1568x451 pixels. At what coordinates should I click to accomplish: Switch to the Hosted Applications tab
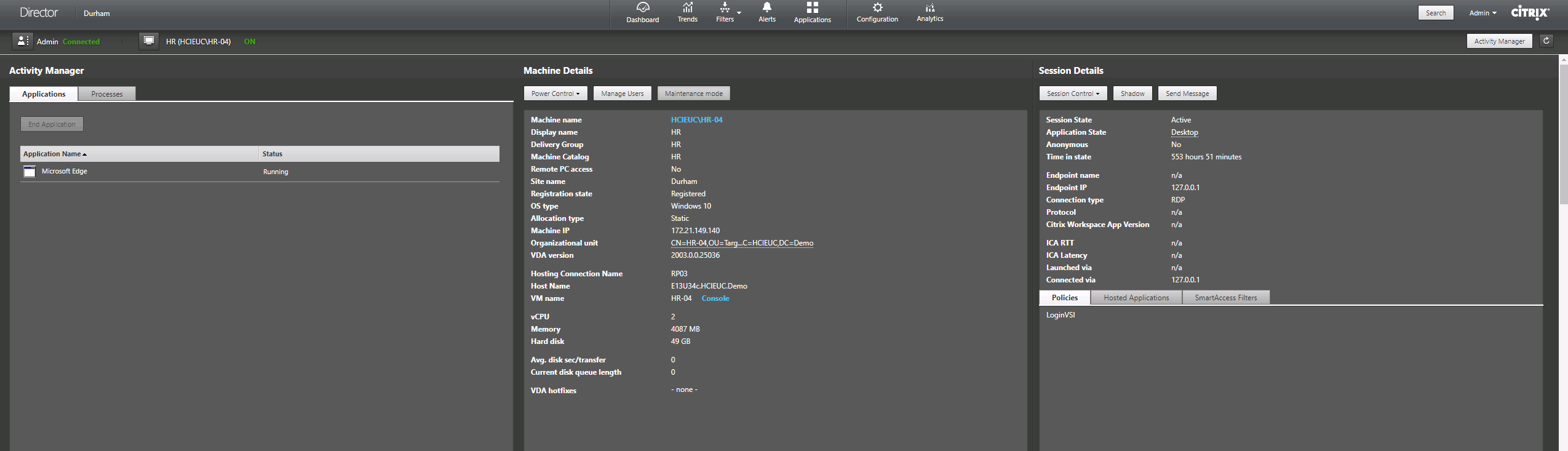point(1136,298)
